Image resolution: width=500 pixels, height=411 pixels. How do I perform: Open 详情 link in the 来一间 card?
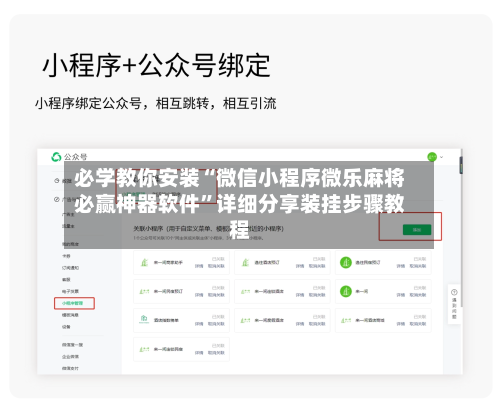tap(400, 295)
